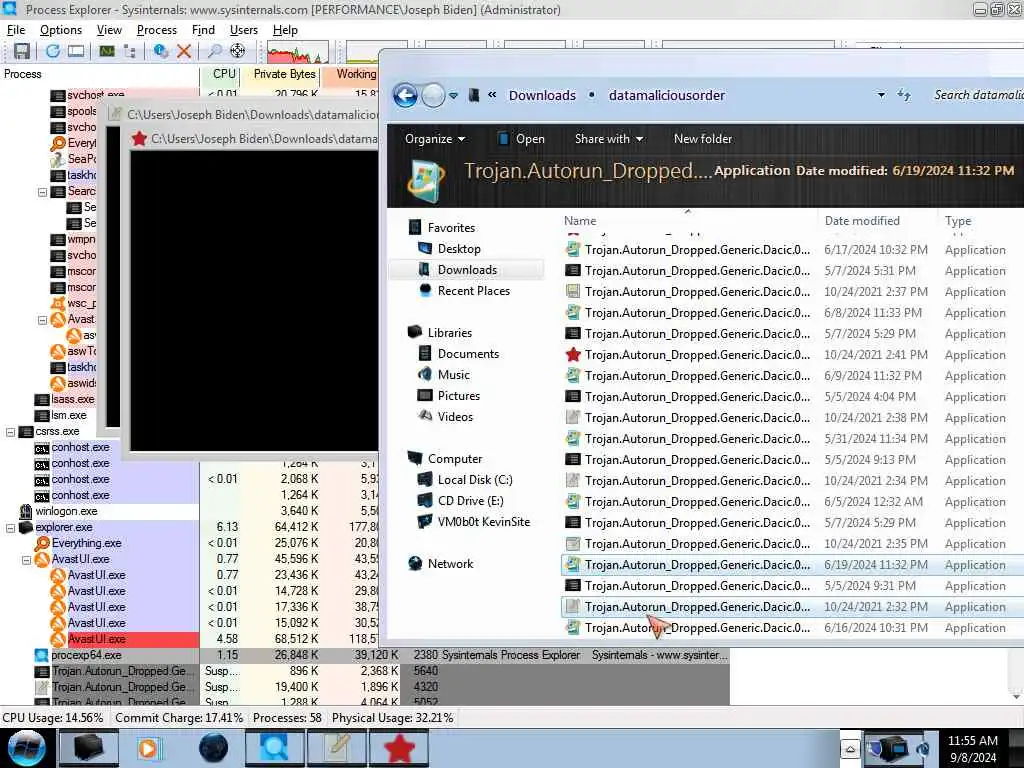1024x768 pixels.
Task: Toggle the process tree view toolbar icon
Action: [129, 51]
